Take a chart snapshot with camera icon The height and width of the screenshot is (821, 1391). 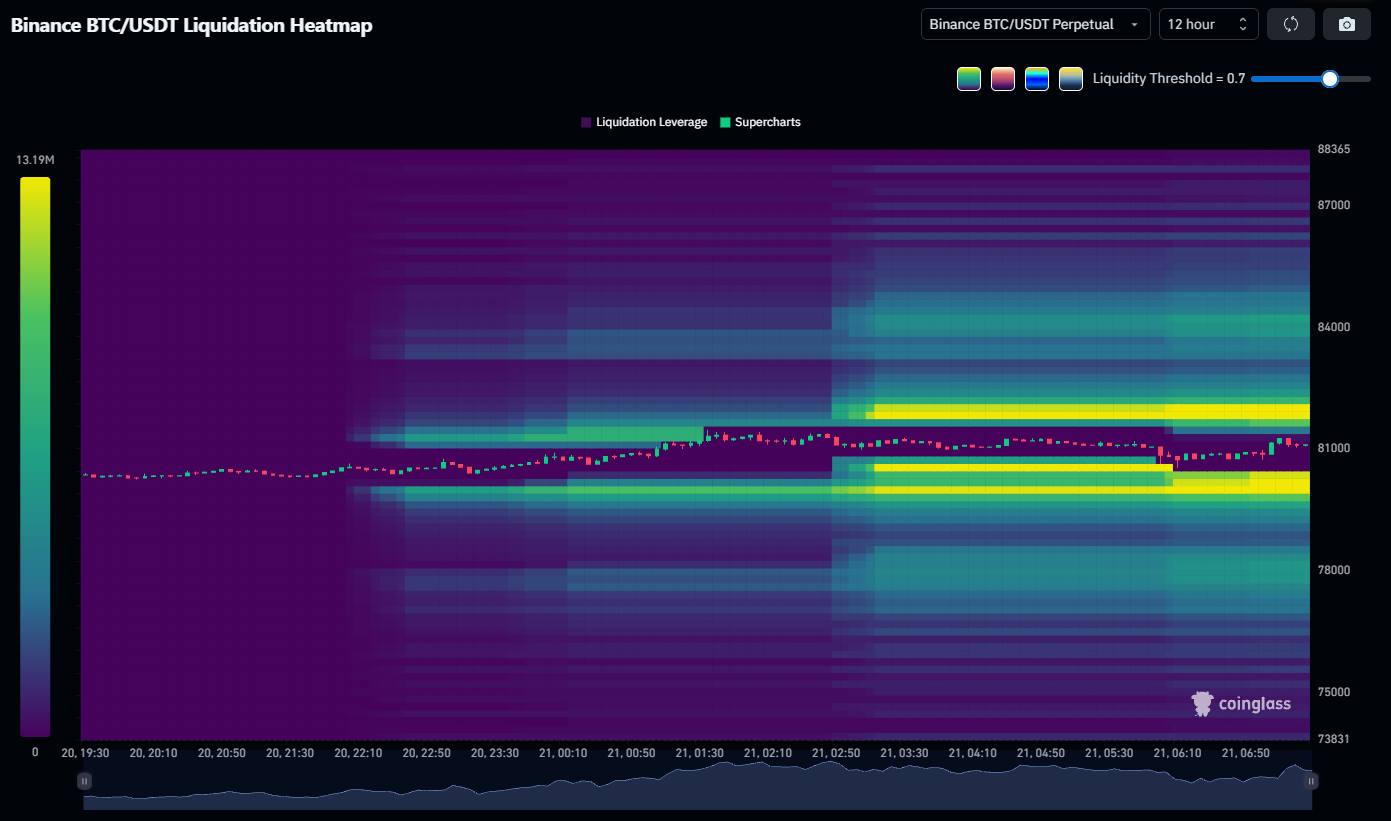[1347, 24]
